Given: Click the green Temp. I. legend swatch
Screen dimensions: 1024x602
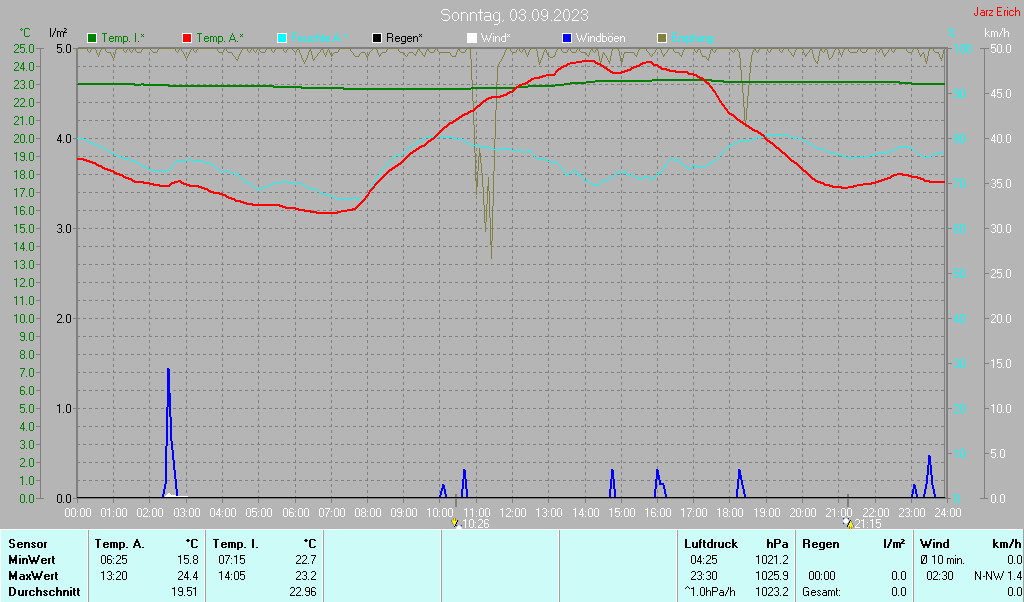Looking at the screenshot, I should [92, 39].
